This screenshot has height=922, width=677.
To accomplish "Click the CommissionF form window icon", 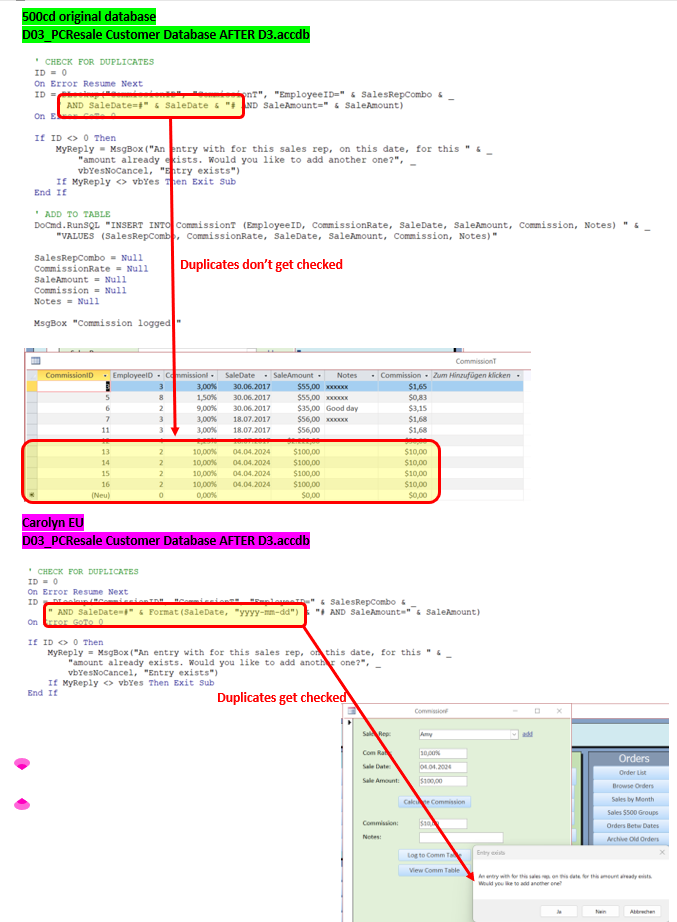I will pyautogui.click(x=351, y=711).
